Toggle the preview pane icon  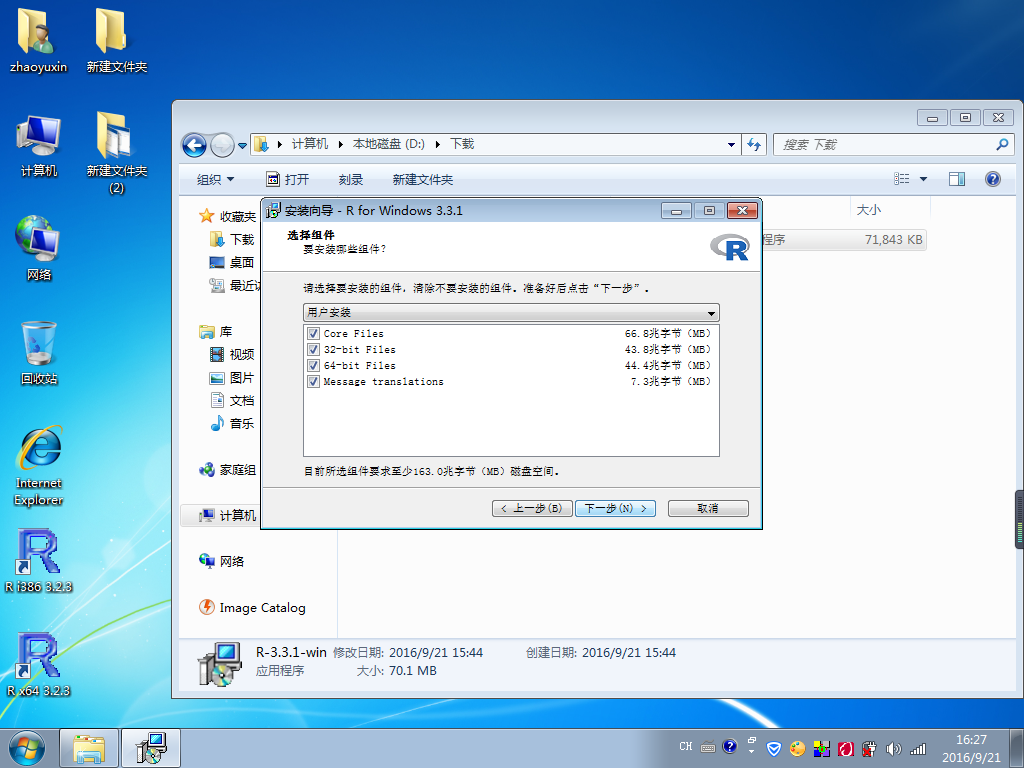(x=957, y=179)
